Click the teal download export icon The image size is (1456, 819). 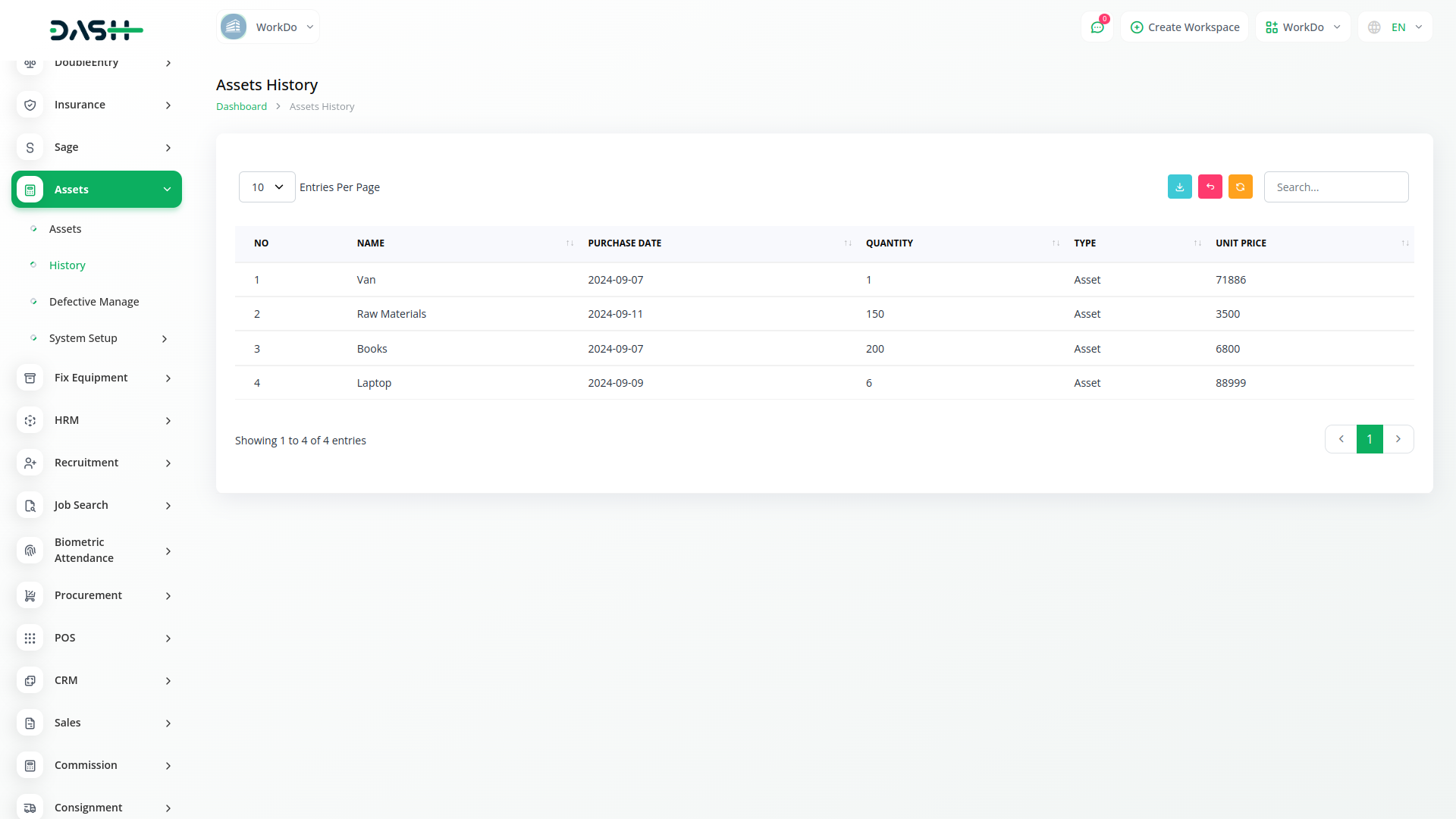point(1179,187)
